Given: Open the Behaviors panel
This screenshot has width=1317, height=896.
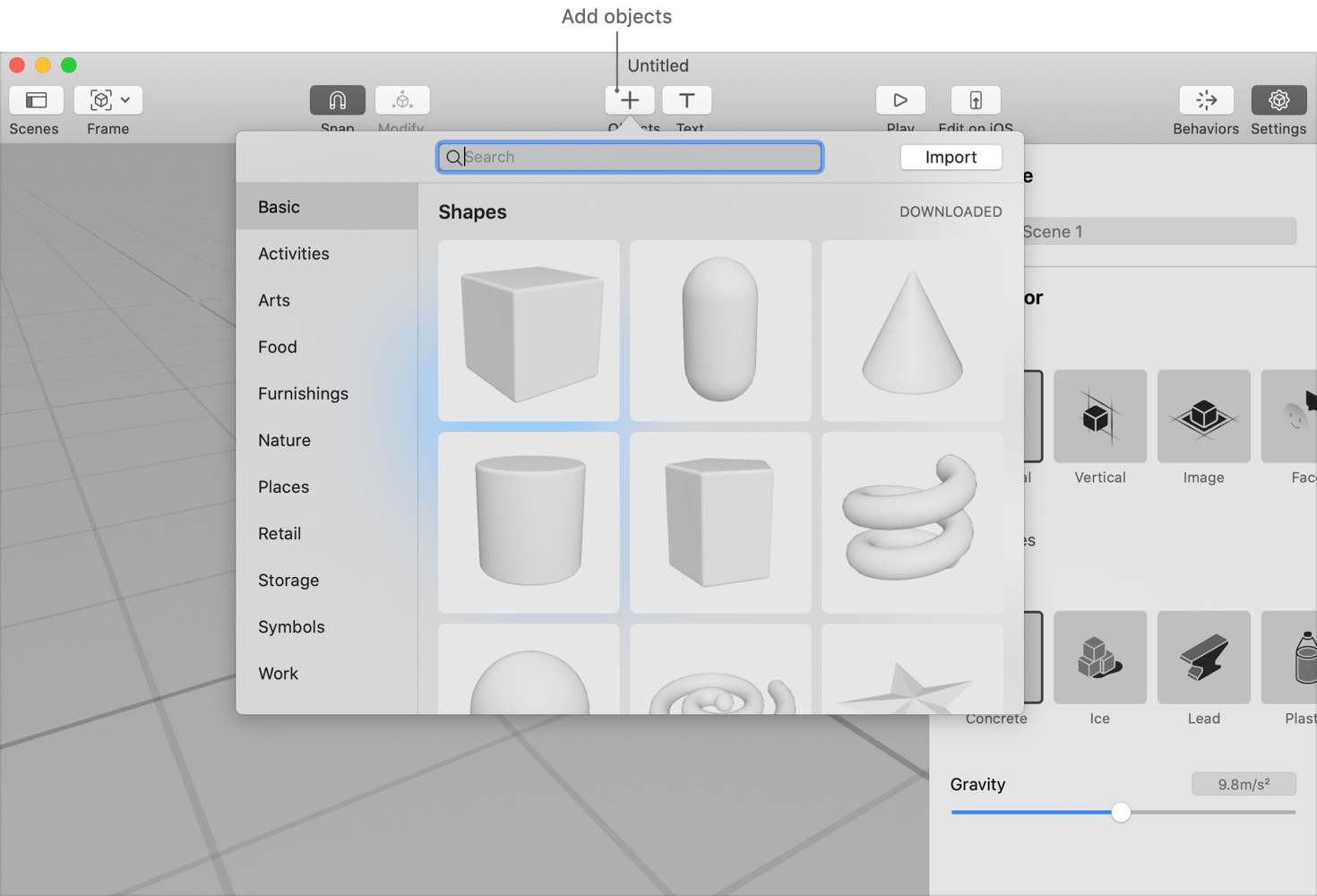Looking at the screenshot, I should click(x=1205, y=100).
